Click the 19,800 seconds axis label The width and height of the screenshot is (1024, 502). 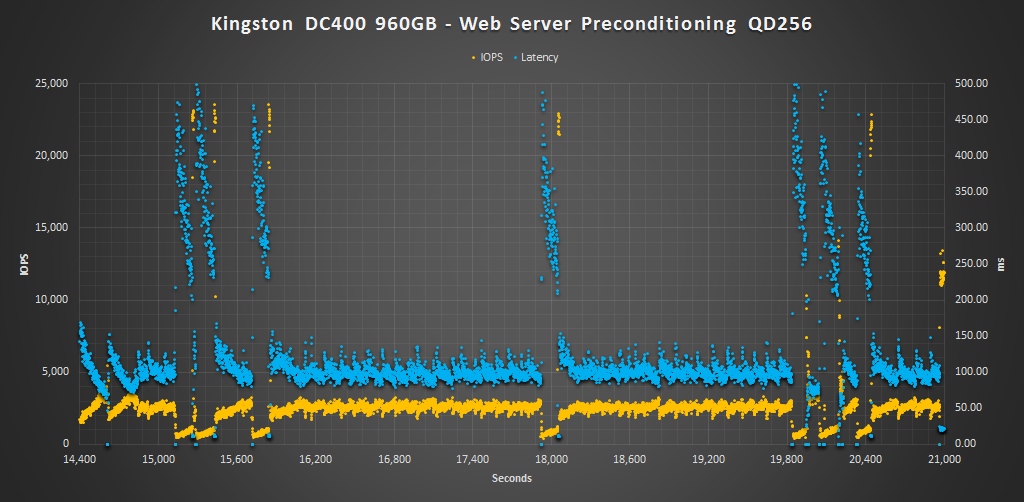(x=787, y=458)
